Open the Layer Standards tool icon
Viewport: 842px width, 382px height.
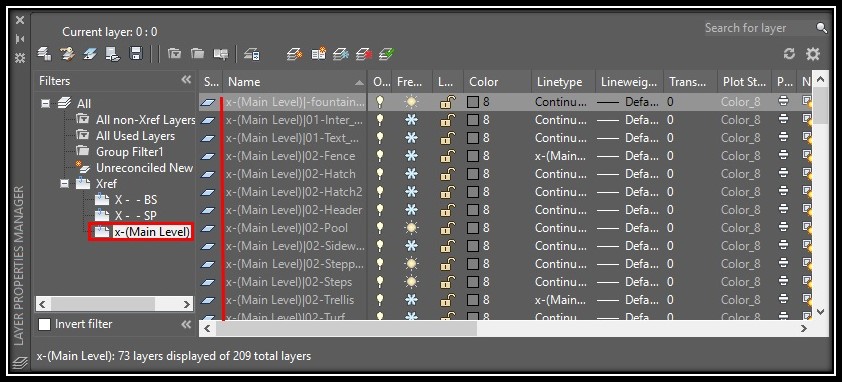pos(45,53)
